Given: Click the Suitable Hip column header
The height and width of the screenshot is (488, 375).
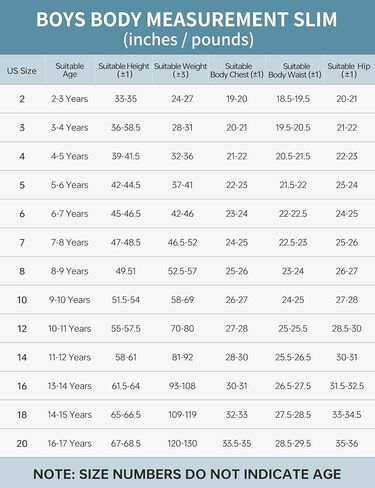Looking at the screenshot, I should click(x=349, y=70).
